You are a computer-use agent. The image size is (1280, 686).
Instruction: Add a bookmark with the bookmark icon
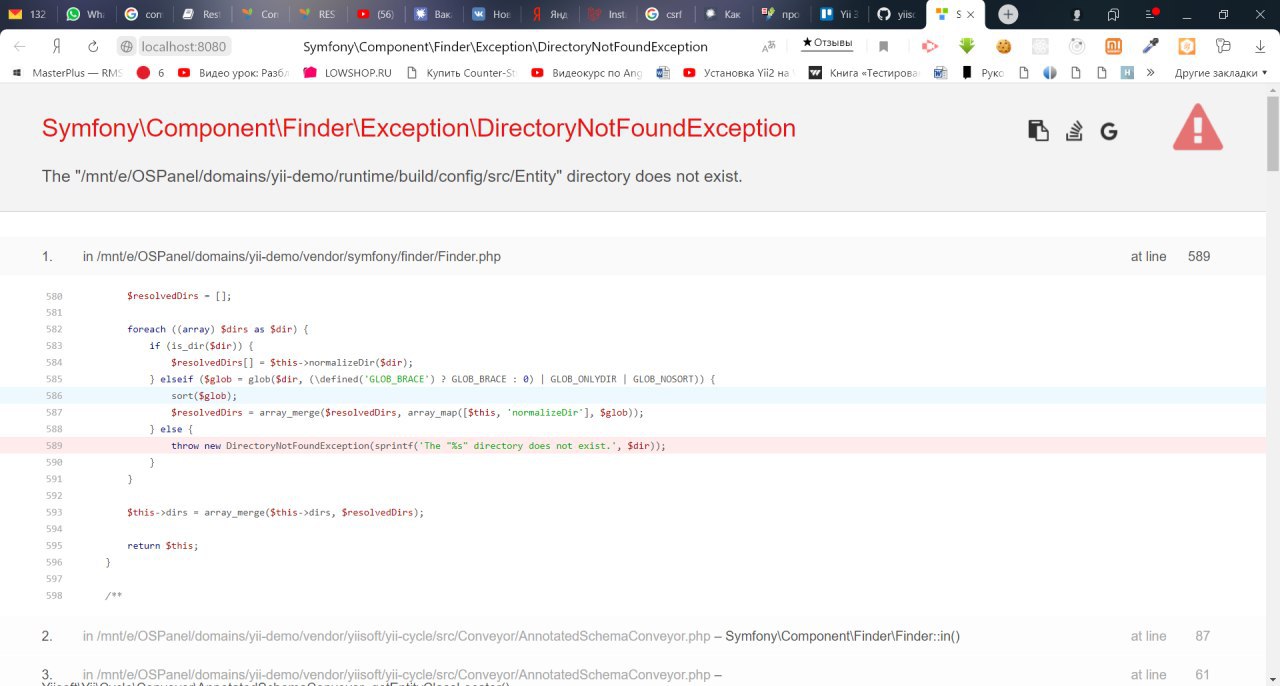click(884, 46)
